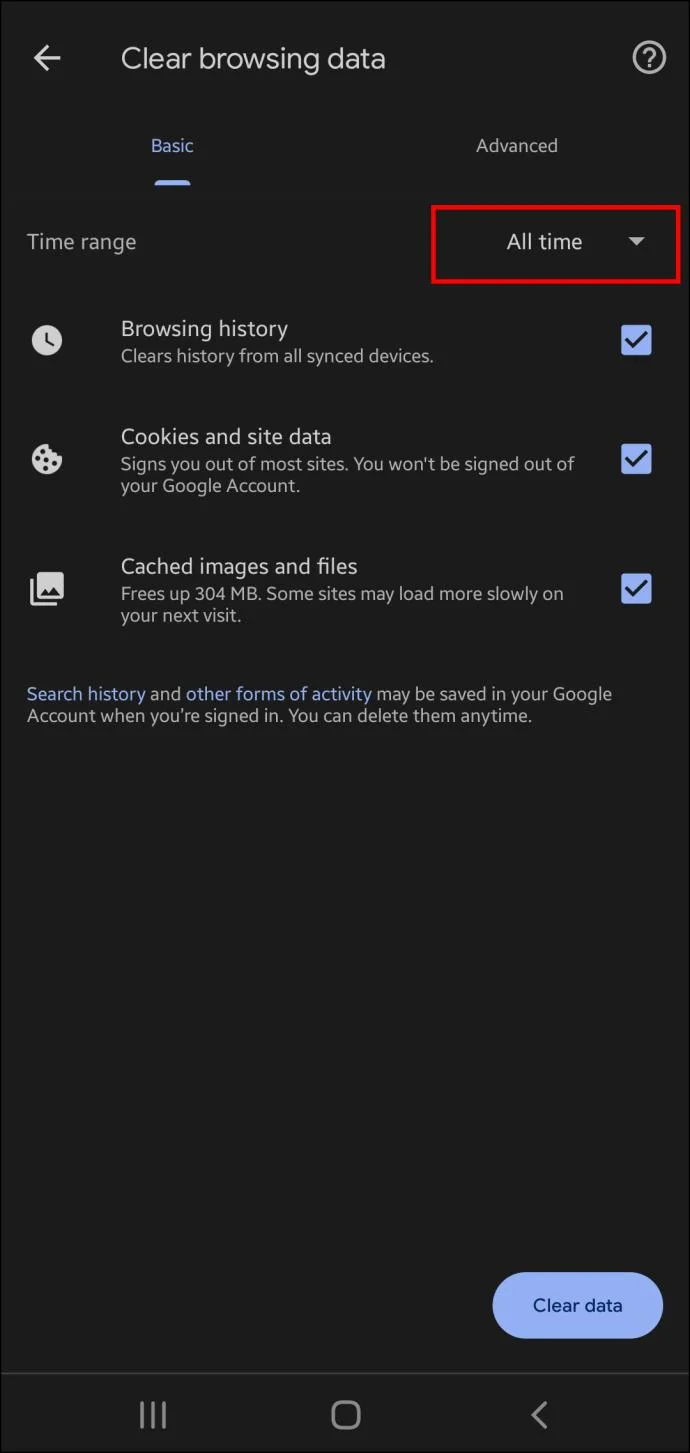Click the image icon beside Cached images and files
Screen dimensions: 690x1453
point(46,589)
